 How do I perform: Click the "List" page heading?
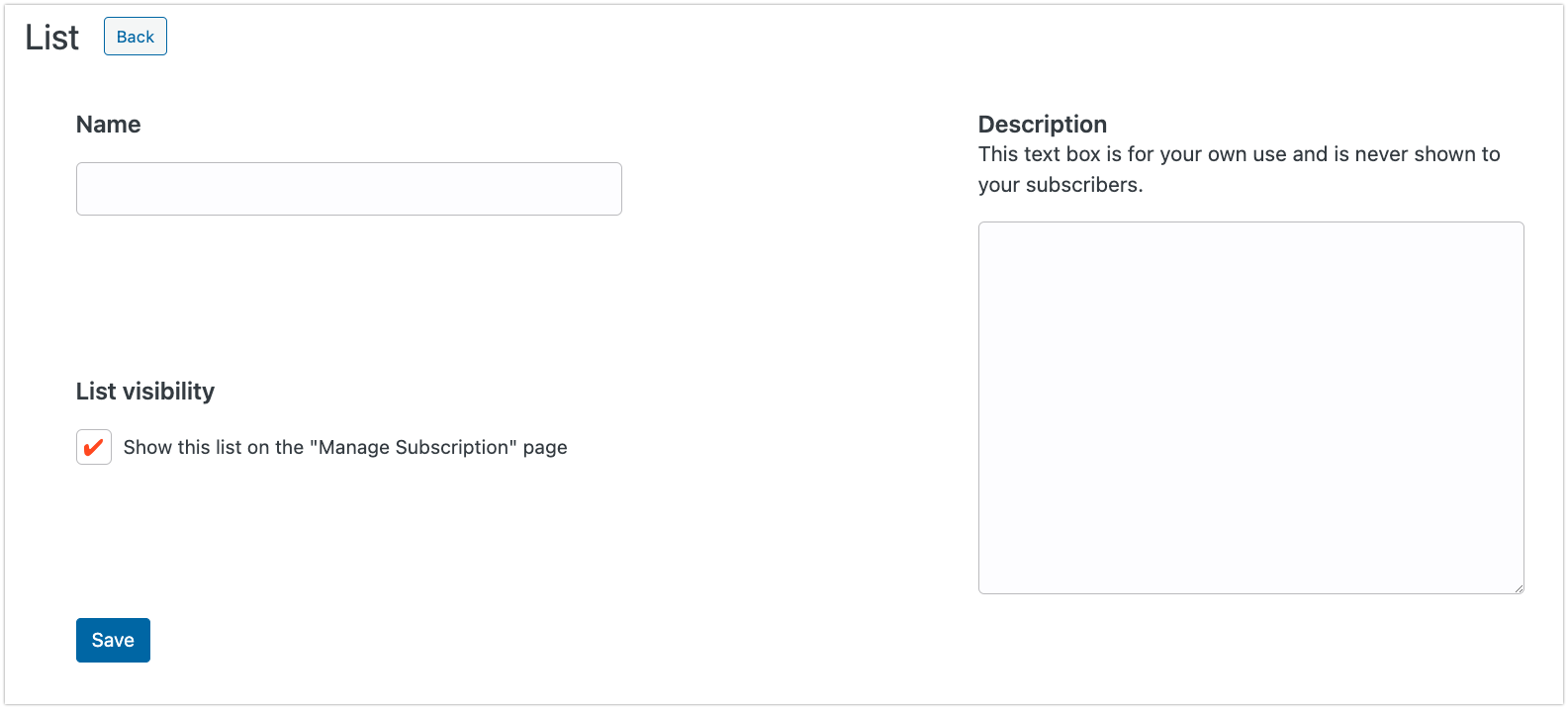point(51,38)
